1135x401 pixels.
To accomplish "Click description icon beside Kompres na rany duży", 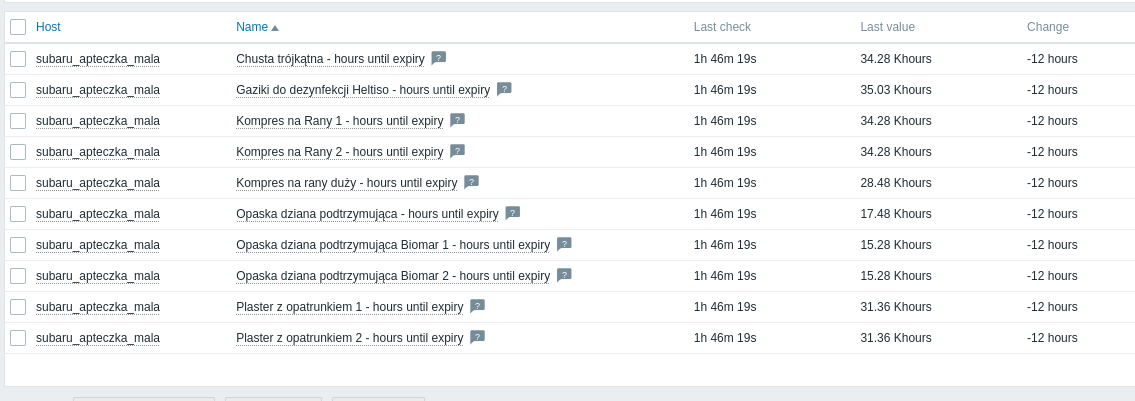I will click(471, 182).
